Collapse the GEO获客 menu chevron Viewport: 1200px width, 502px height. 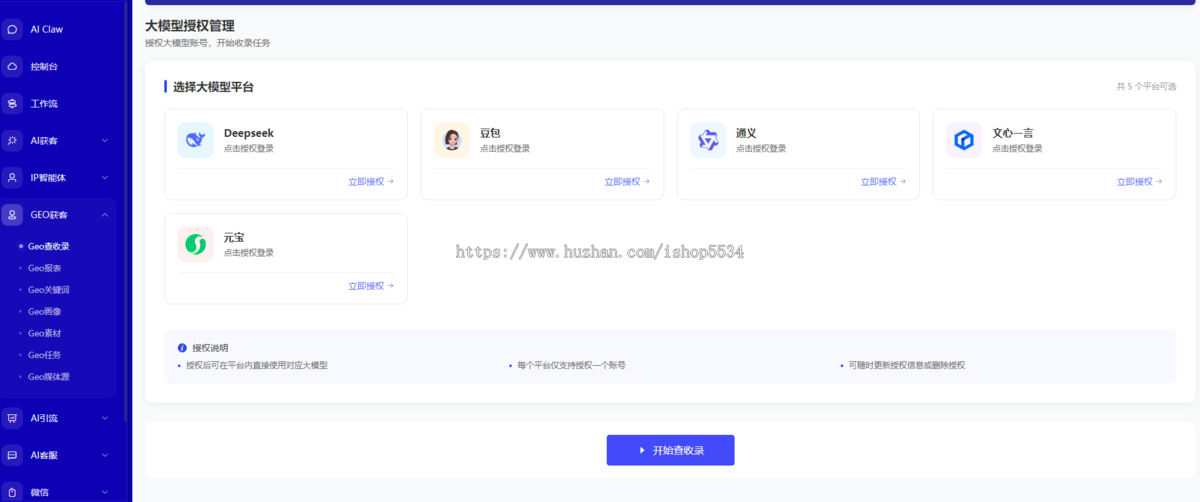(x=105, y=214)
